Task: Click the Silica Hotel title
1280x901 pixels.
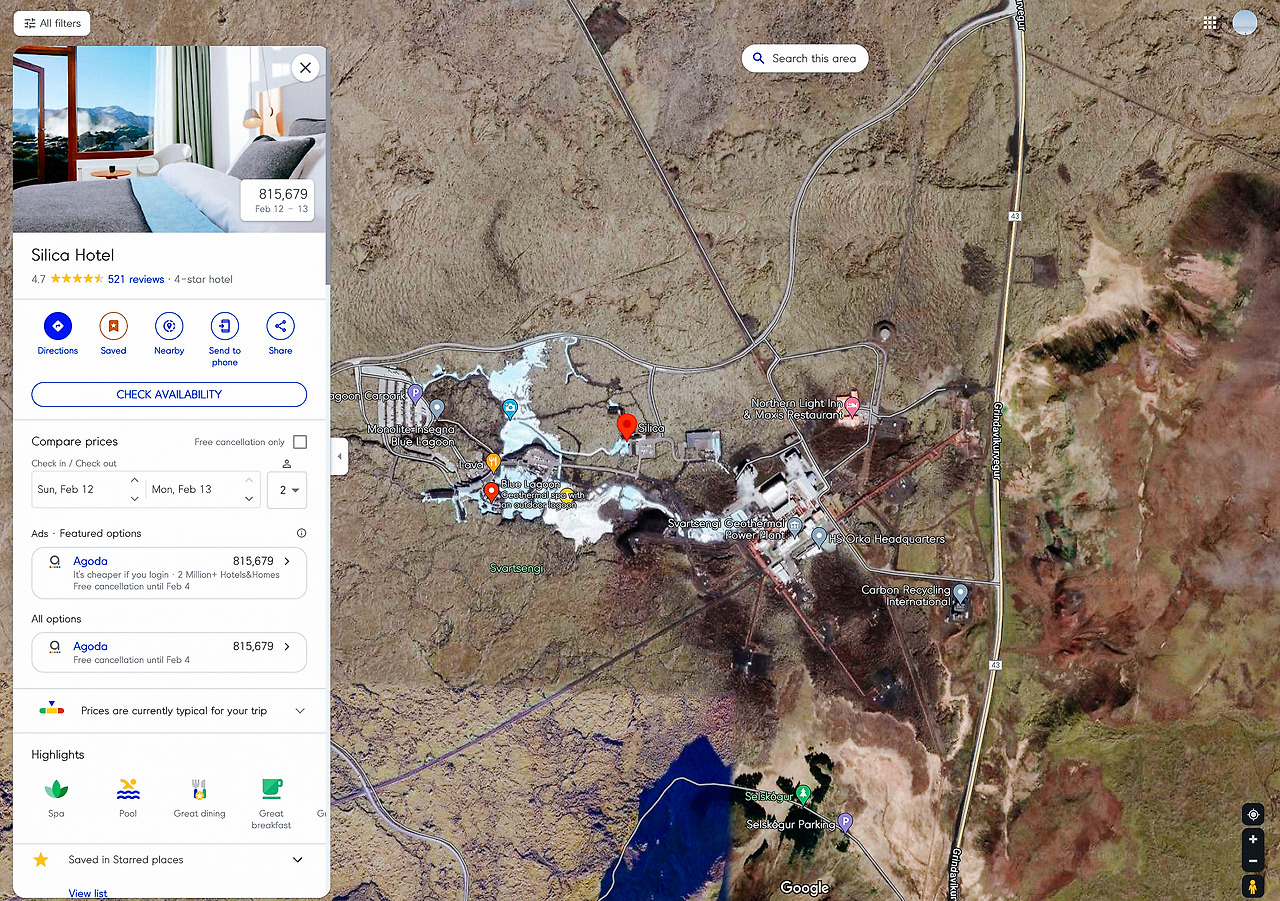Action: click(x=73, y=255)
